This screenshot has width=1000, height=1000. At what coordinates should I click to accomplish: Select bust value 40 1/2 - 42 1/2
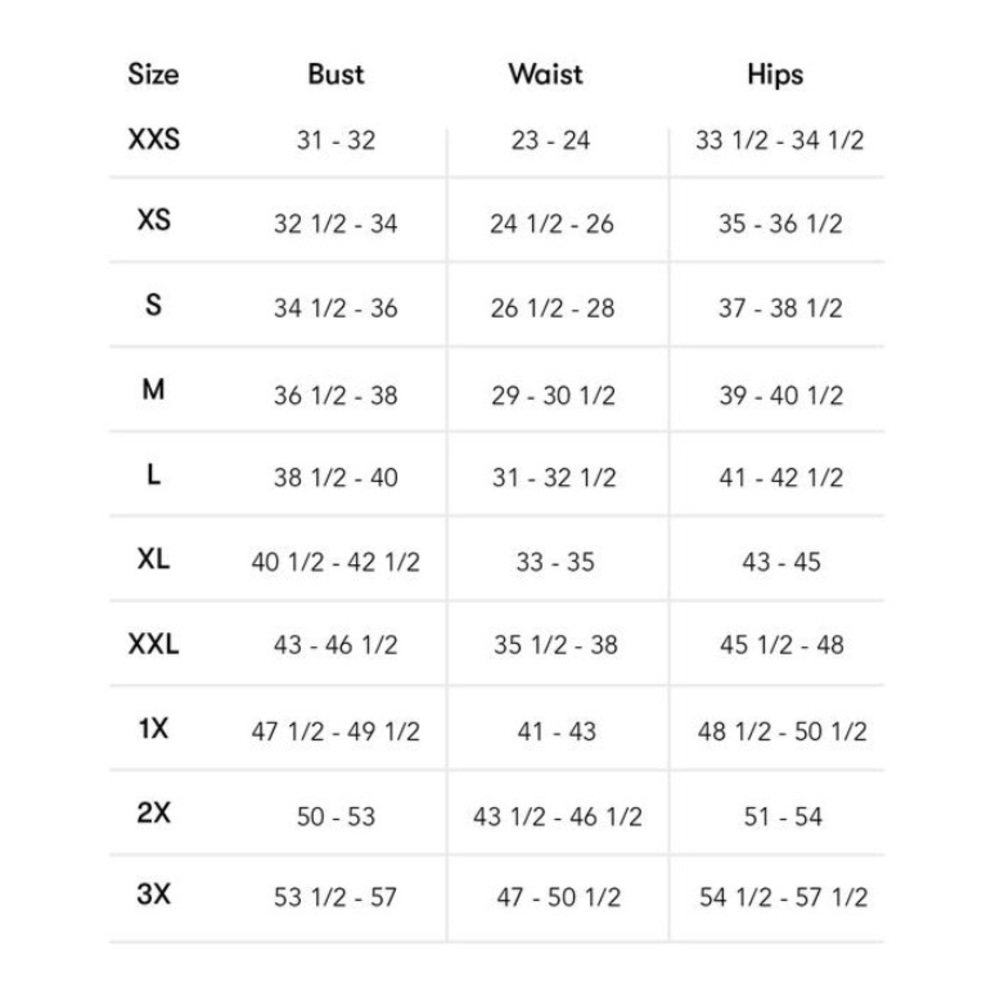coord(336,562)
